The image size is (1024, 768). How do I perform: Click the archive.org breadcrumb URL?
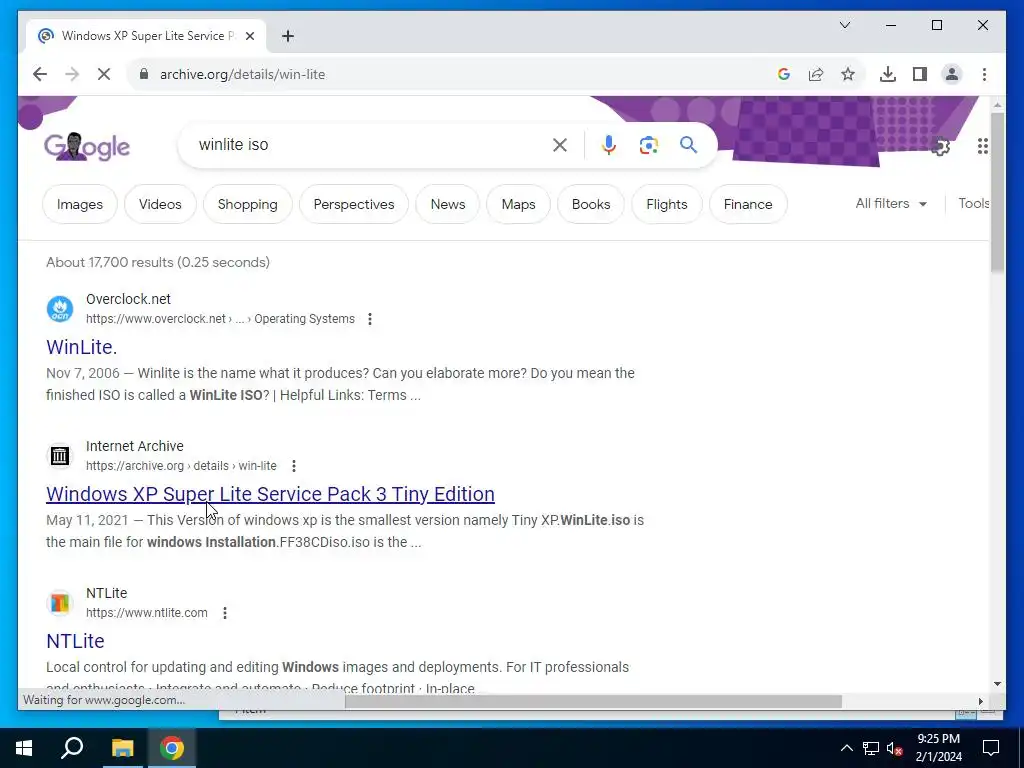coord(181,466)
